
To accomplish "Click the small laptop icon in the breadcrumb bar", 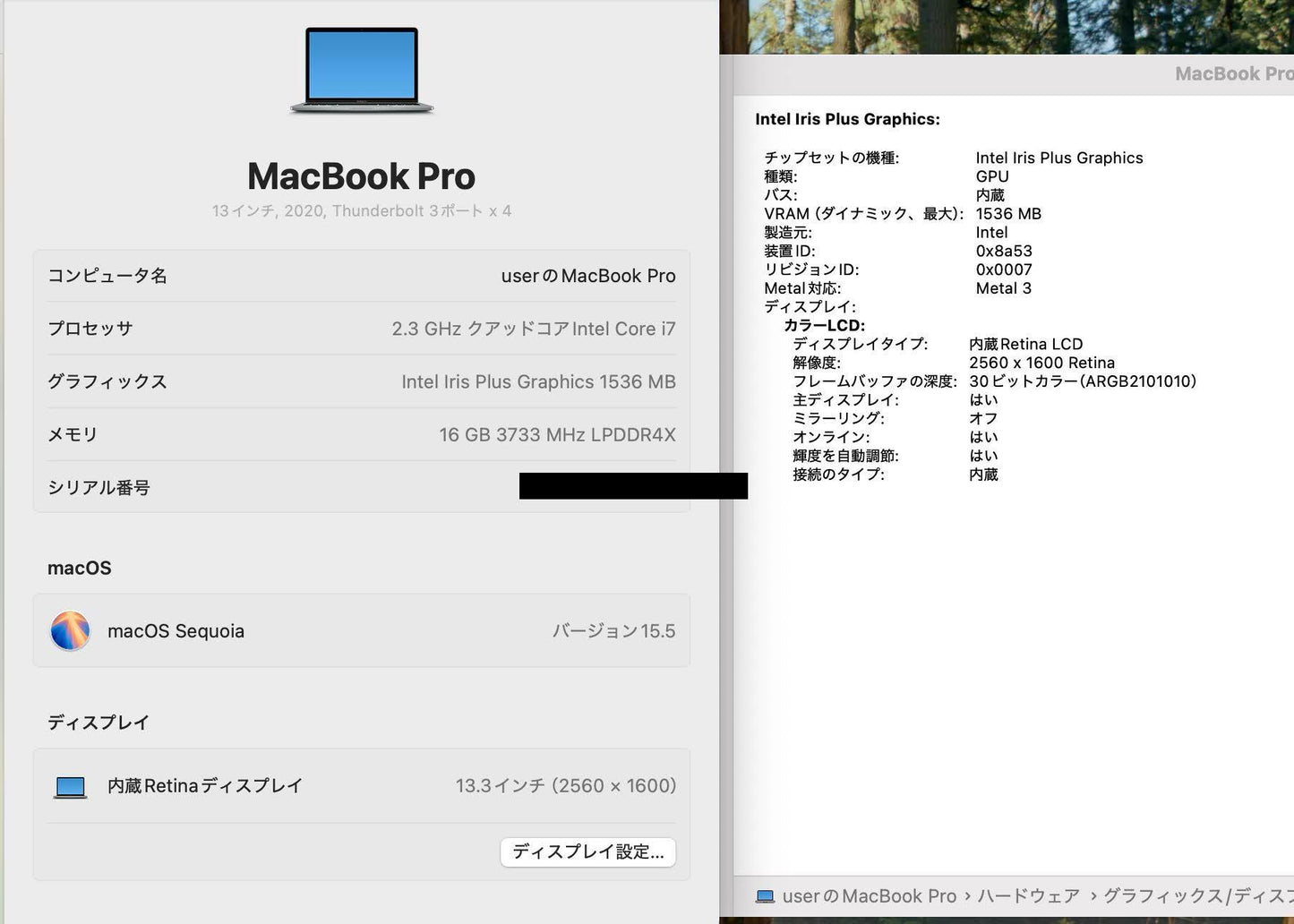I will 766,895.
